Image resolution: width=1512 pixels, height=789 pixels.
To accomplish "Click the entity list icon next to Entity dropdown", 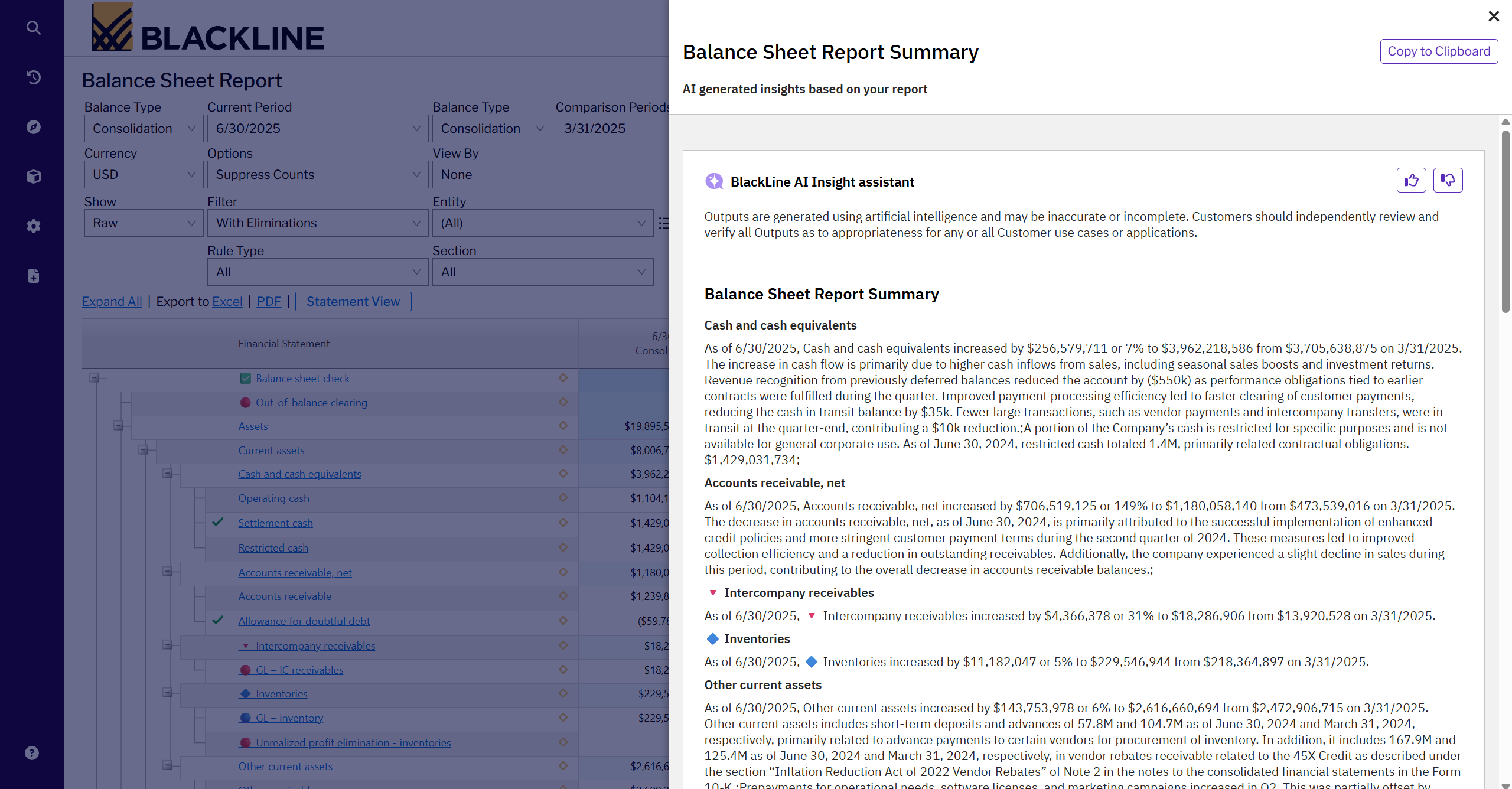I will [x=664, y=223].
